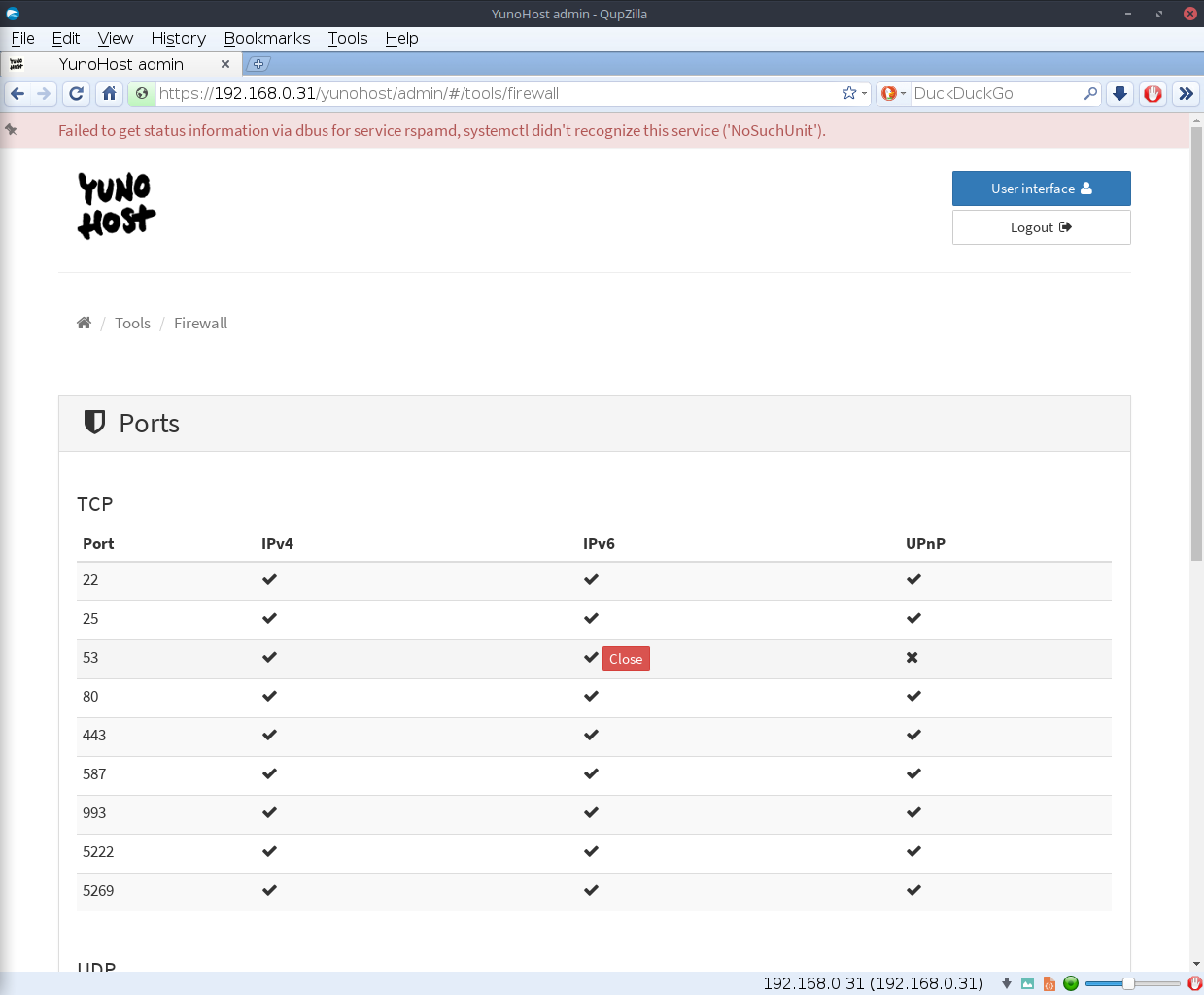Click the IPv6 column header
Screen dimensions: 1204x995
pyautogui.click(x=599, y=543)
